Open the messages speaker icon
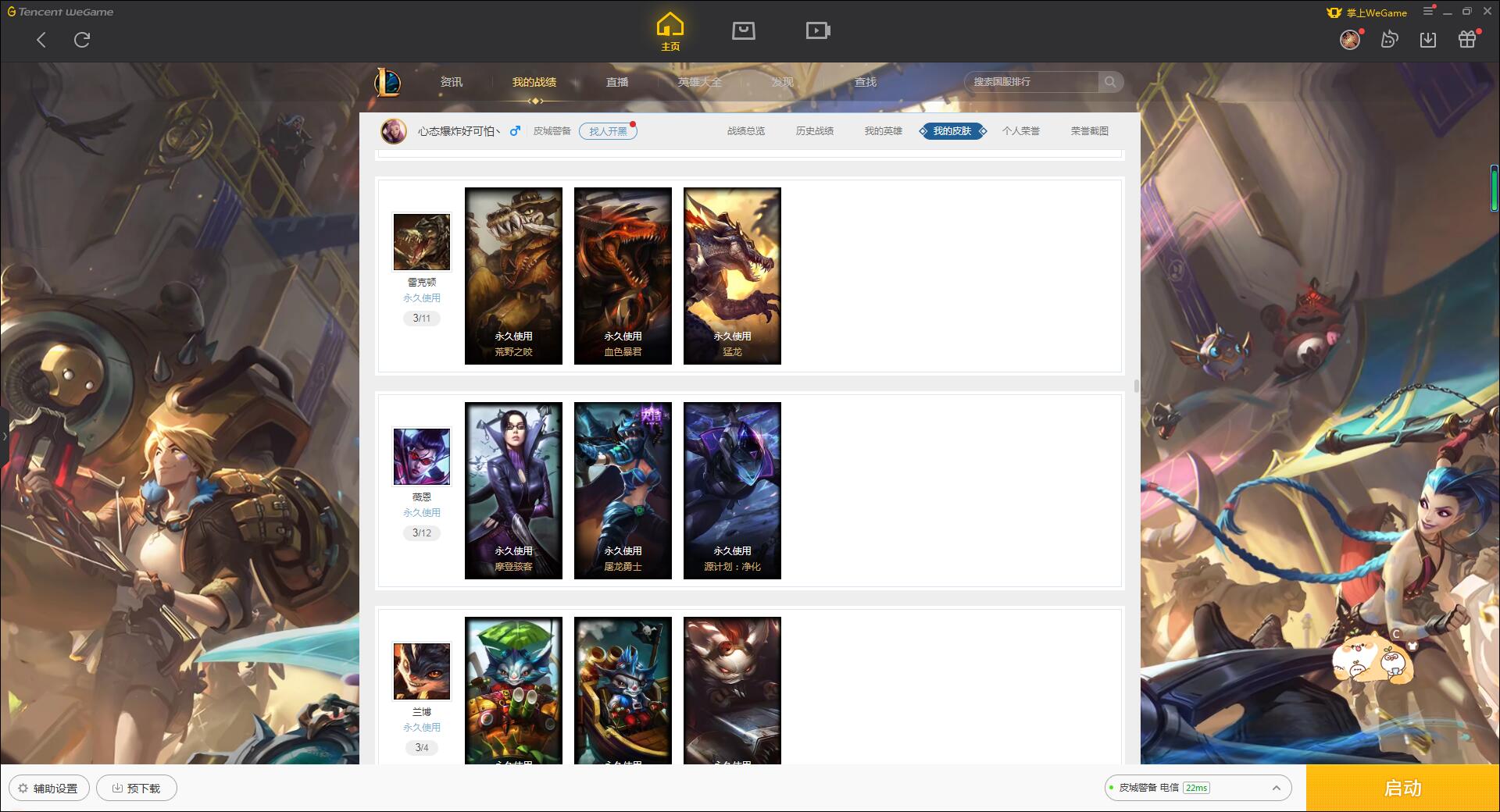Viewport: 1500px width, 812px height. click(x=1389, y=39)
